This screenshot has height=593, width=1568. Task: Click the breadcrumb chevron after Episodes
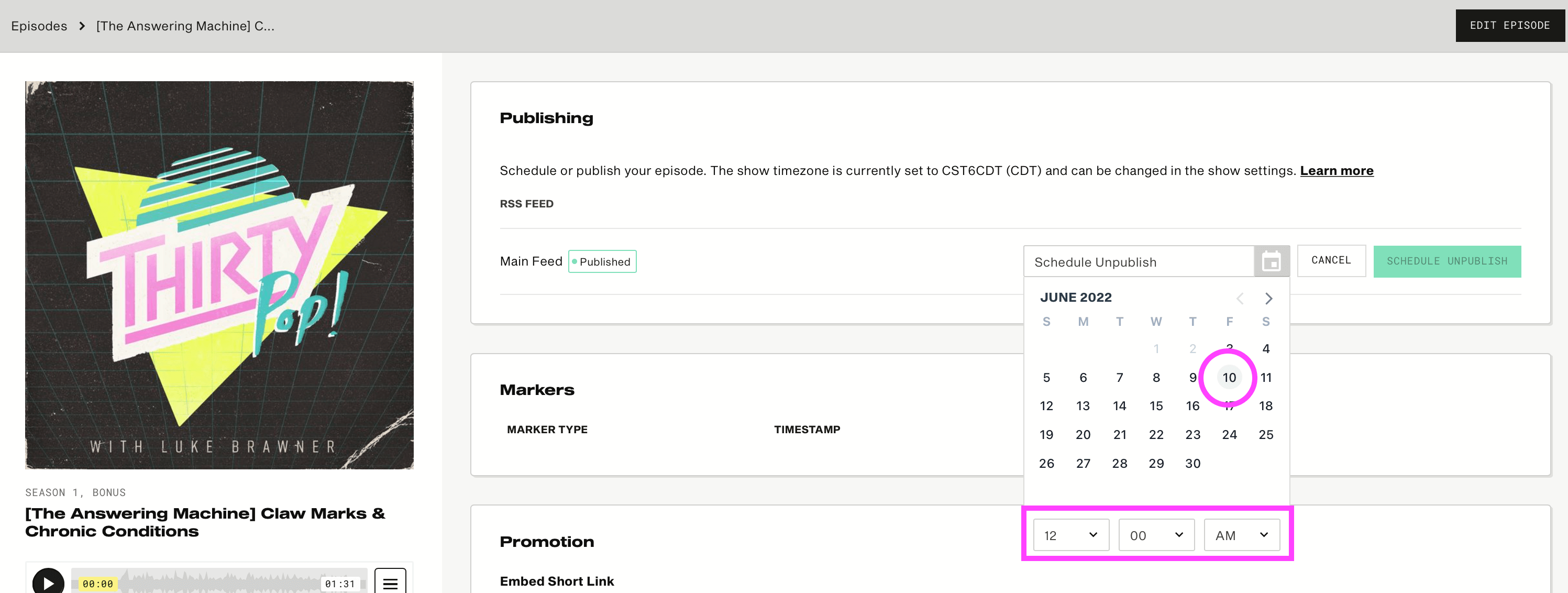[82, 26]
